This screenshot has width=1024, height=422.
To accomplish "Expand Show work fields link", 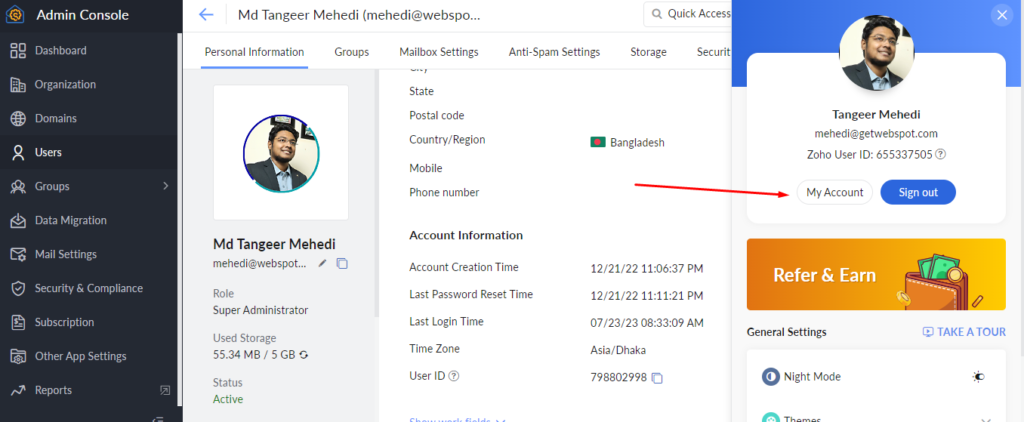I will coord(457,420).
